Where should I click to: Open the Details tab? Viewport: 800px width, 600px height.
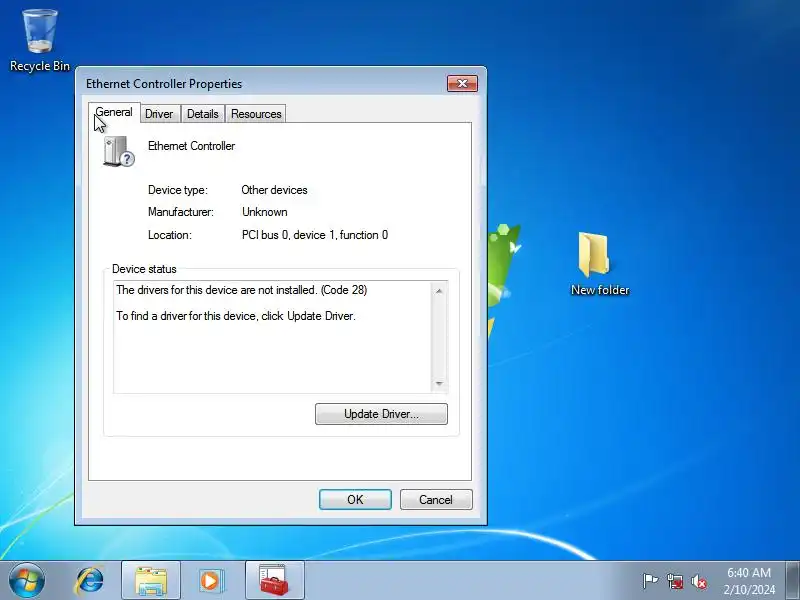pyautogui.click(x=203, y=114)
